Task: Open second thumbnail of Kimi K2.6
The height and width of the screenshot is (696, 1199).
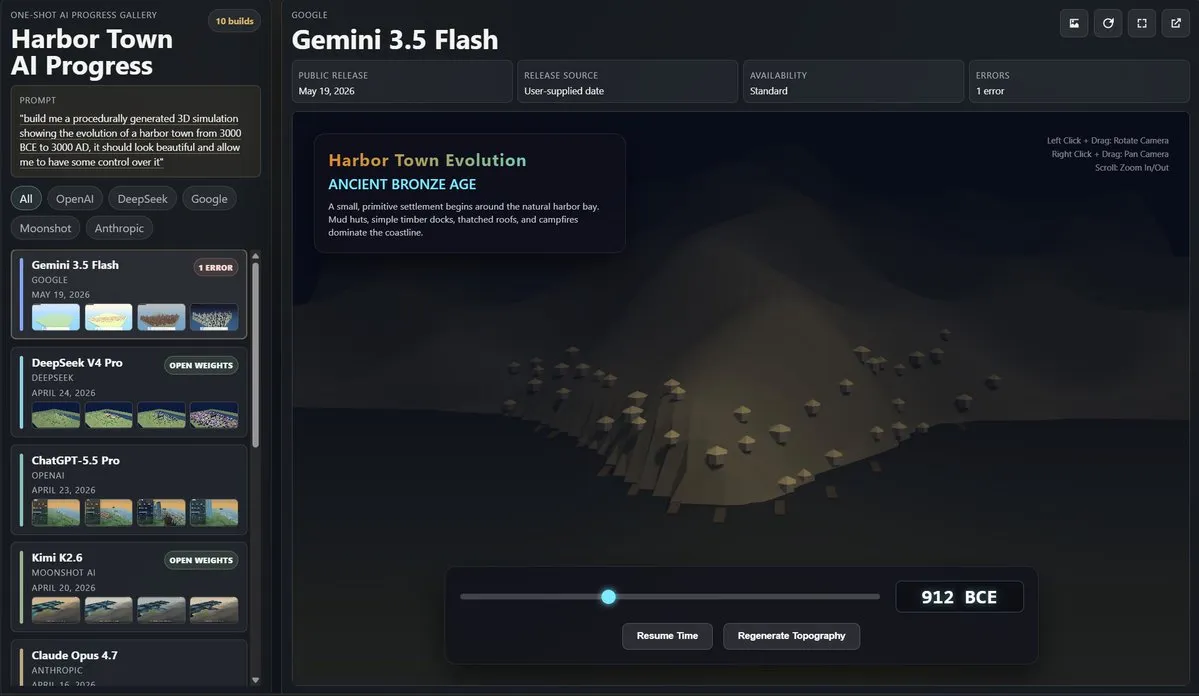Action: pyautogui.click(x=109, y=610)
